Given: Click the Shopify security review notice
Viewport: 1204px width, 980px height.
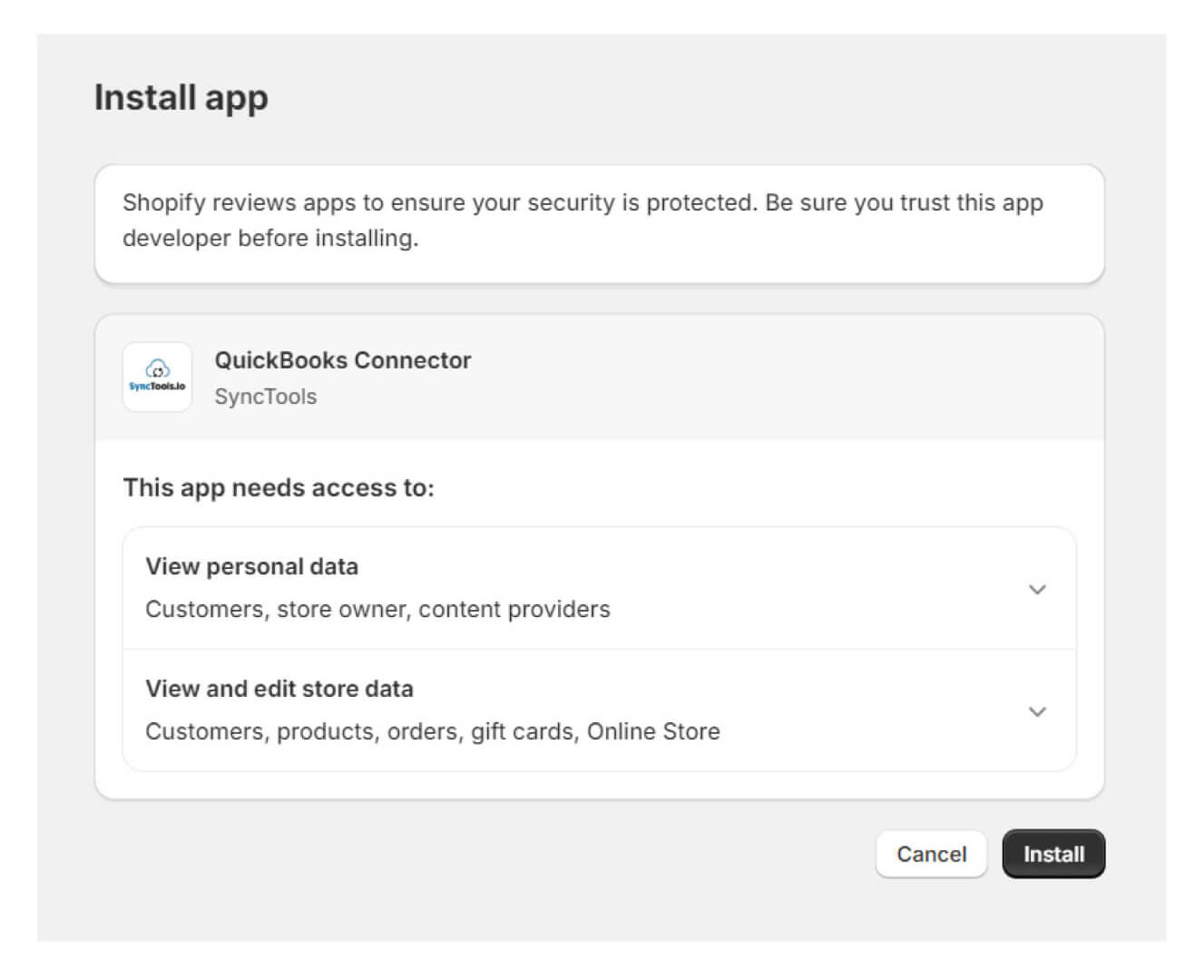Looking at the screenshot, I should 600,223.
